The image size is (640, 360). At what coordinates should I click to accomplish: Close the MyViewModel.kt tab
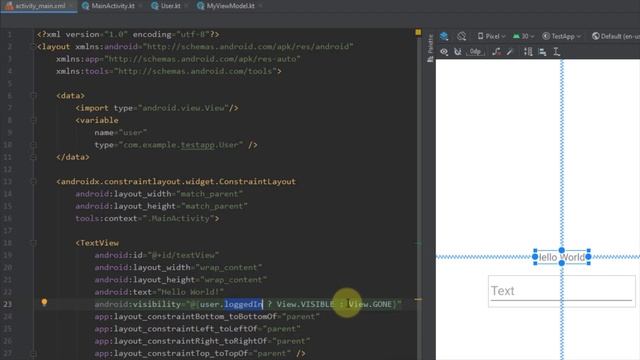click(x=260, y=6)
